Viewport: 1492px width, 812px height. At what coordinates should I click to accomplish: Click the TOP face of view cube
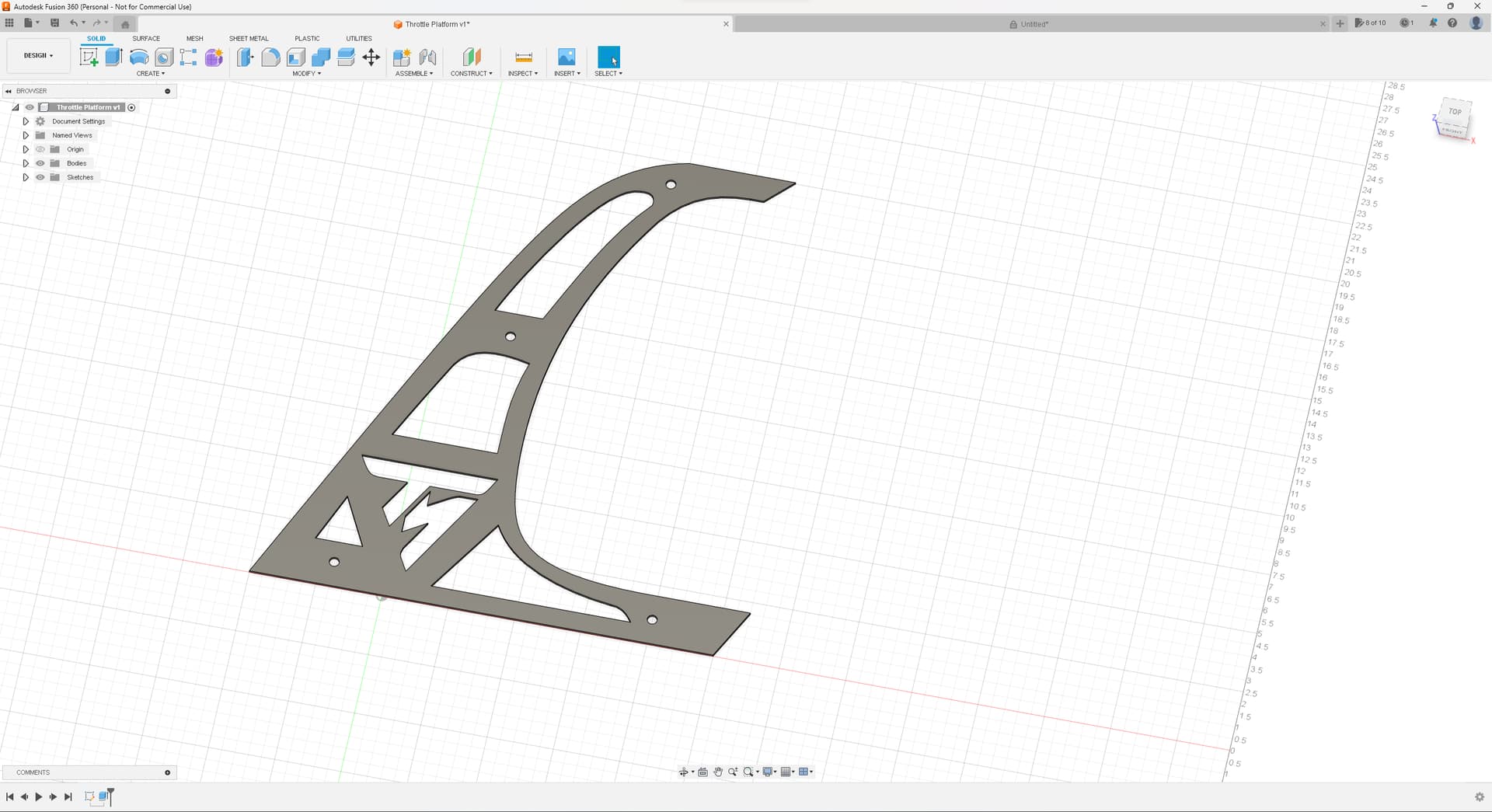(x=1455, y=112)
